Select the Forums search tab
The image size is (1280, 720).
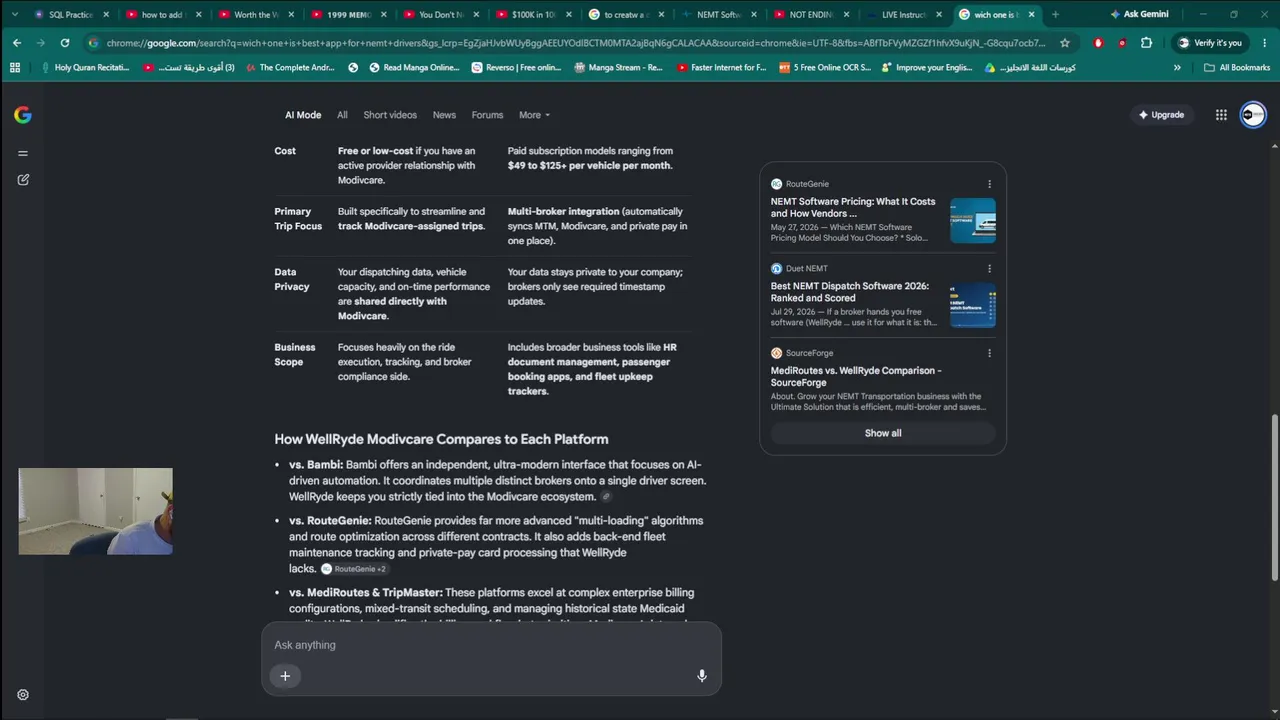[487, 115]
